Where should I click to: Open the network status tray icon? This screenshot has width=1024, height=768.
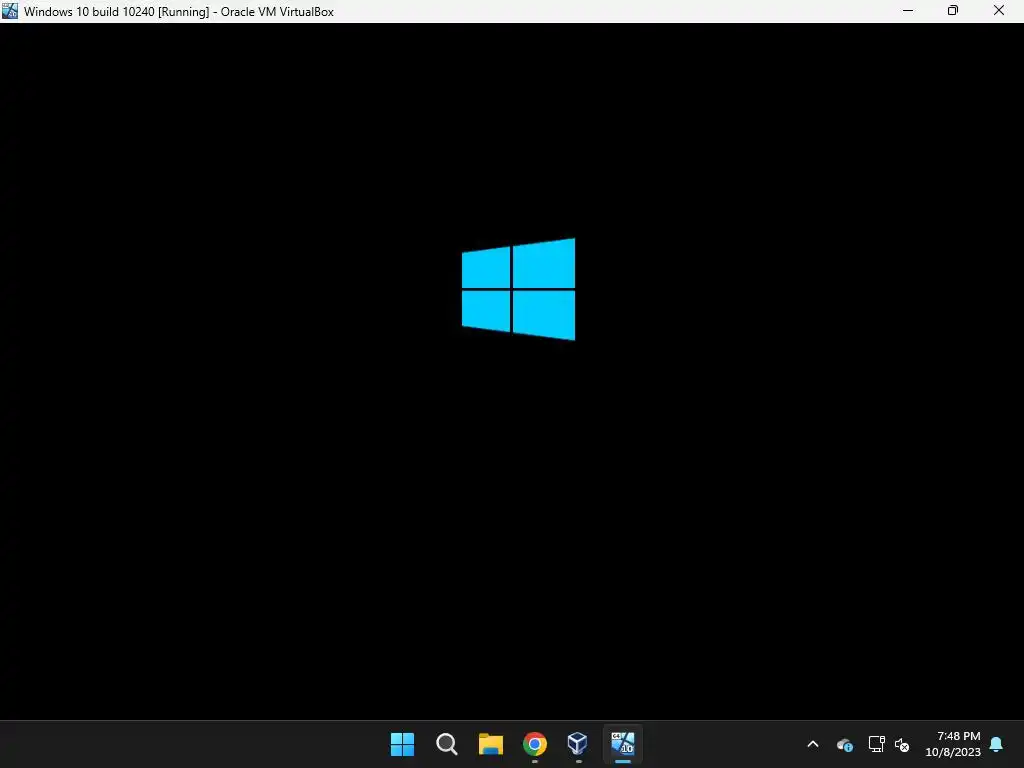[876, 744]
